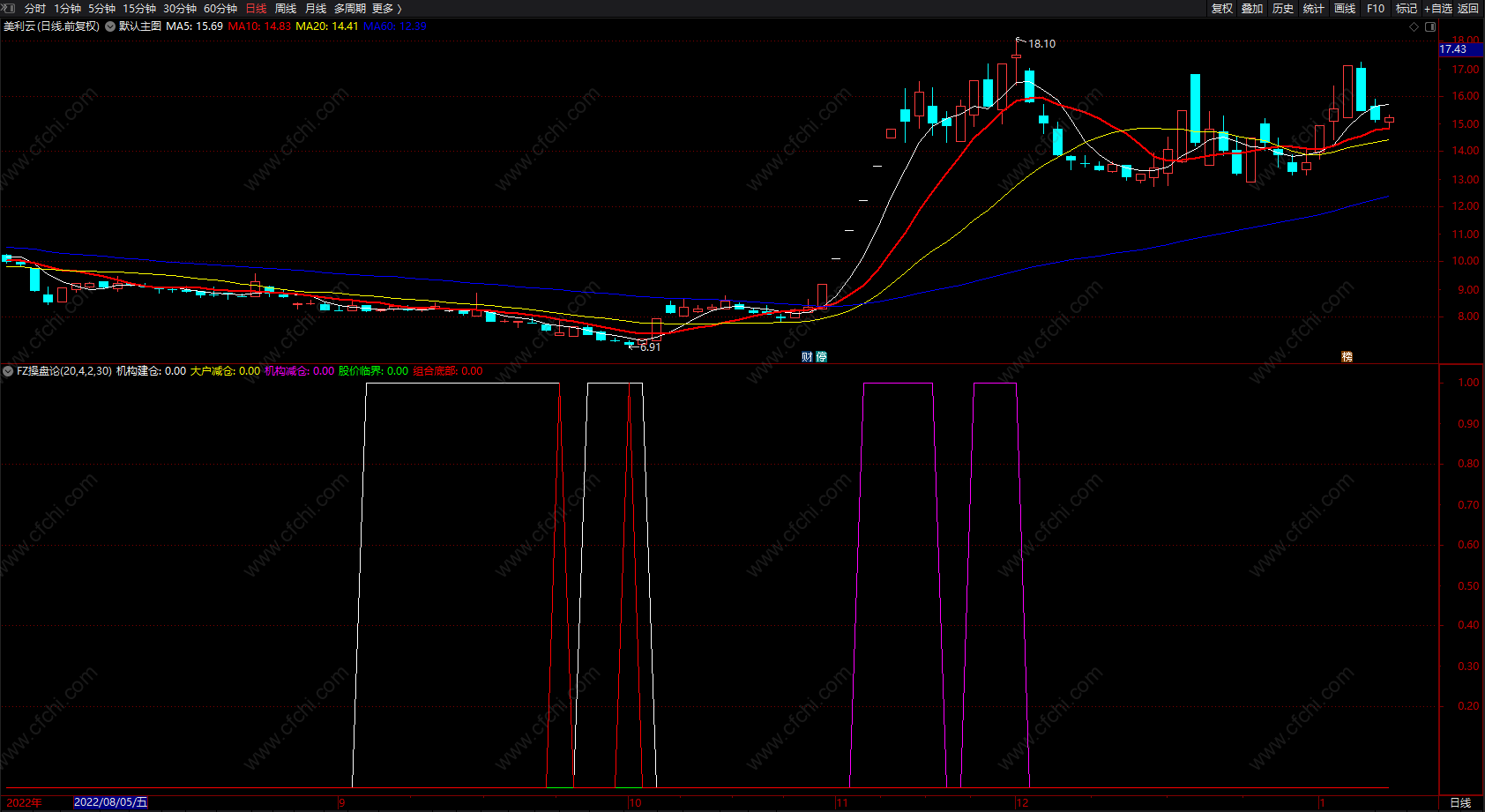Open the 历史 history button
1485x812 pixels.
pos(1283,9)
